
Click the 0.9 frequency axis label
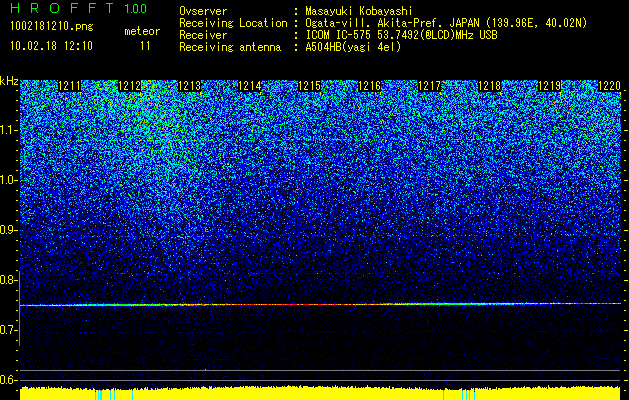click(8, 230)
